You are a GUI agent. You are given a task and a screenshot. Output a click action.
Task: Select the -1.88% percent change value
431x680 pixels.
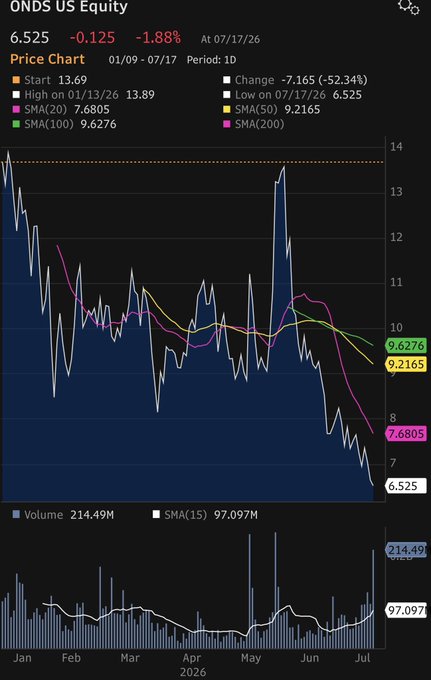[158, 38]
